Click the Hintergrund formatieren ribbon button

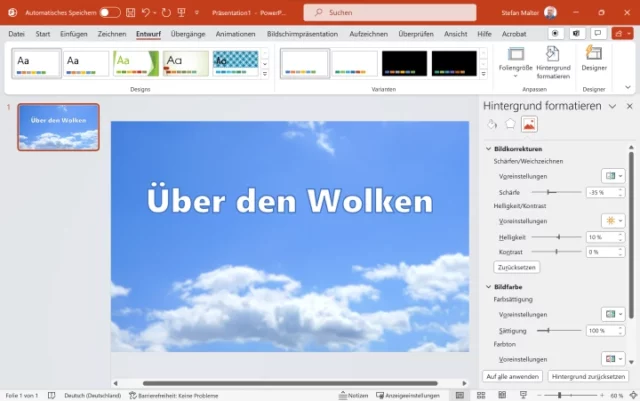point(553,63)
